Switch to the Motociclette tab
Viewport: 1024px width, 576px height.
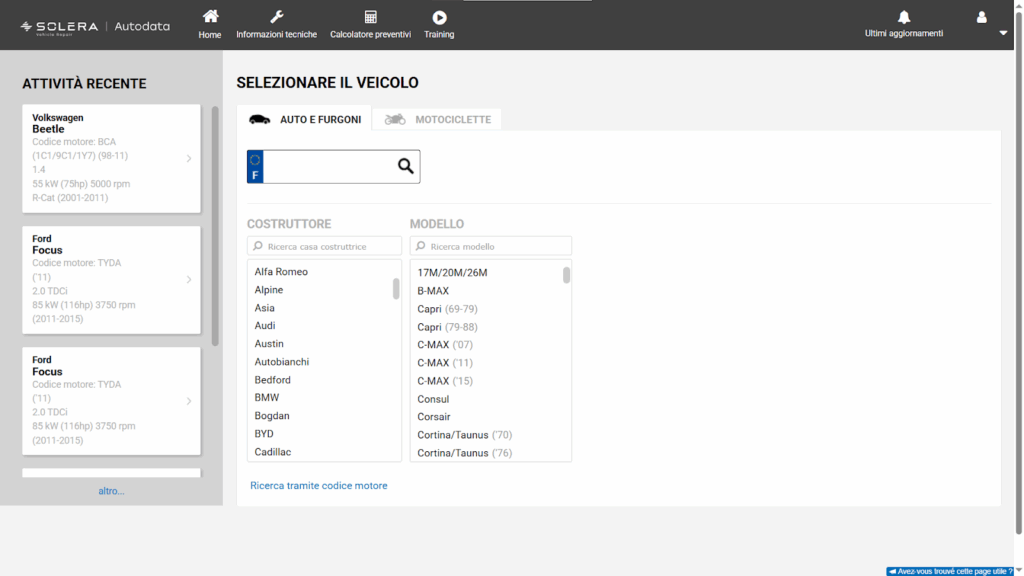(437, 120)
